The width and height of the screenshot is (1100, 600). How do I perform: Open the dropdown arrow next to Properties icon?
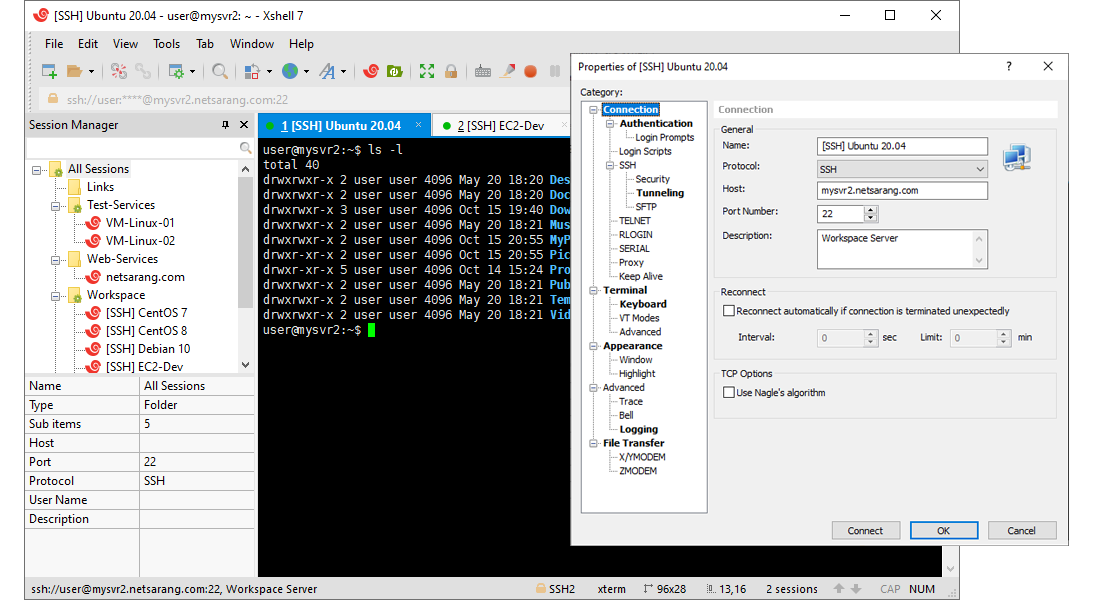(192, 72)
